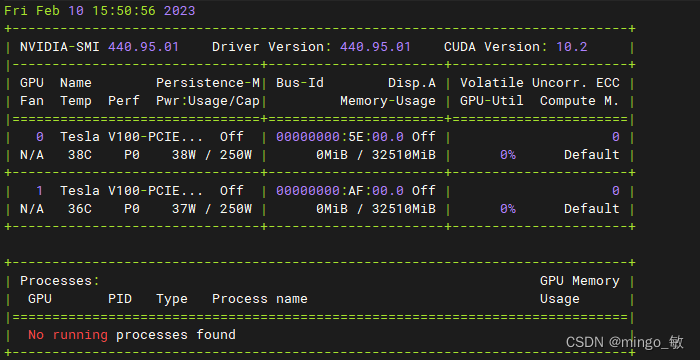Click the 0% utilization in the 38C row
This screenshot has width=700, height=360.
pos(508,155)
